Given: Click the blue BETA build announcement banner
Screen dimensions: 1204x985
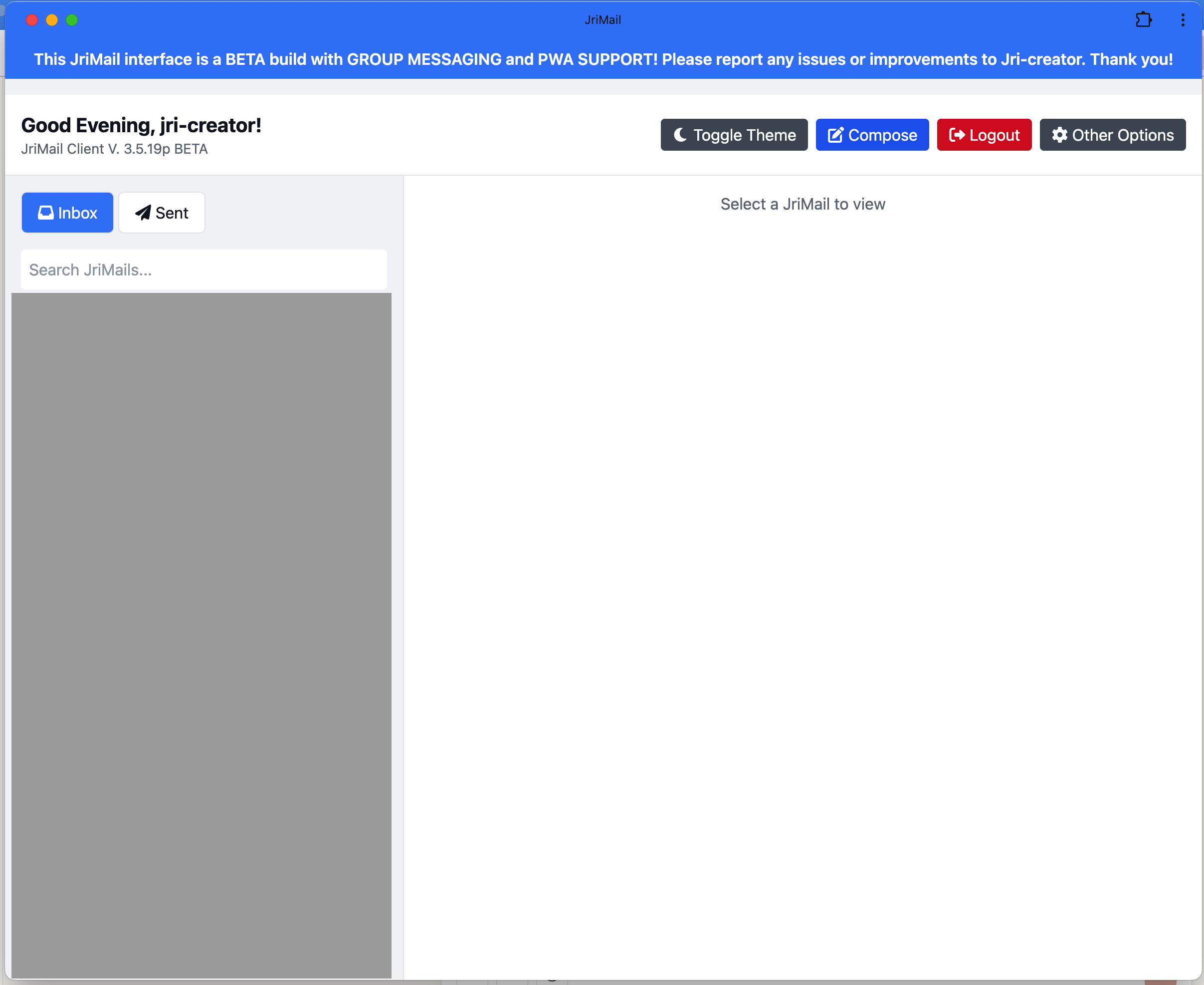Looking at the screenshot, I should [603, 59].
